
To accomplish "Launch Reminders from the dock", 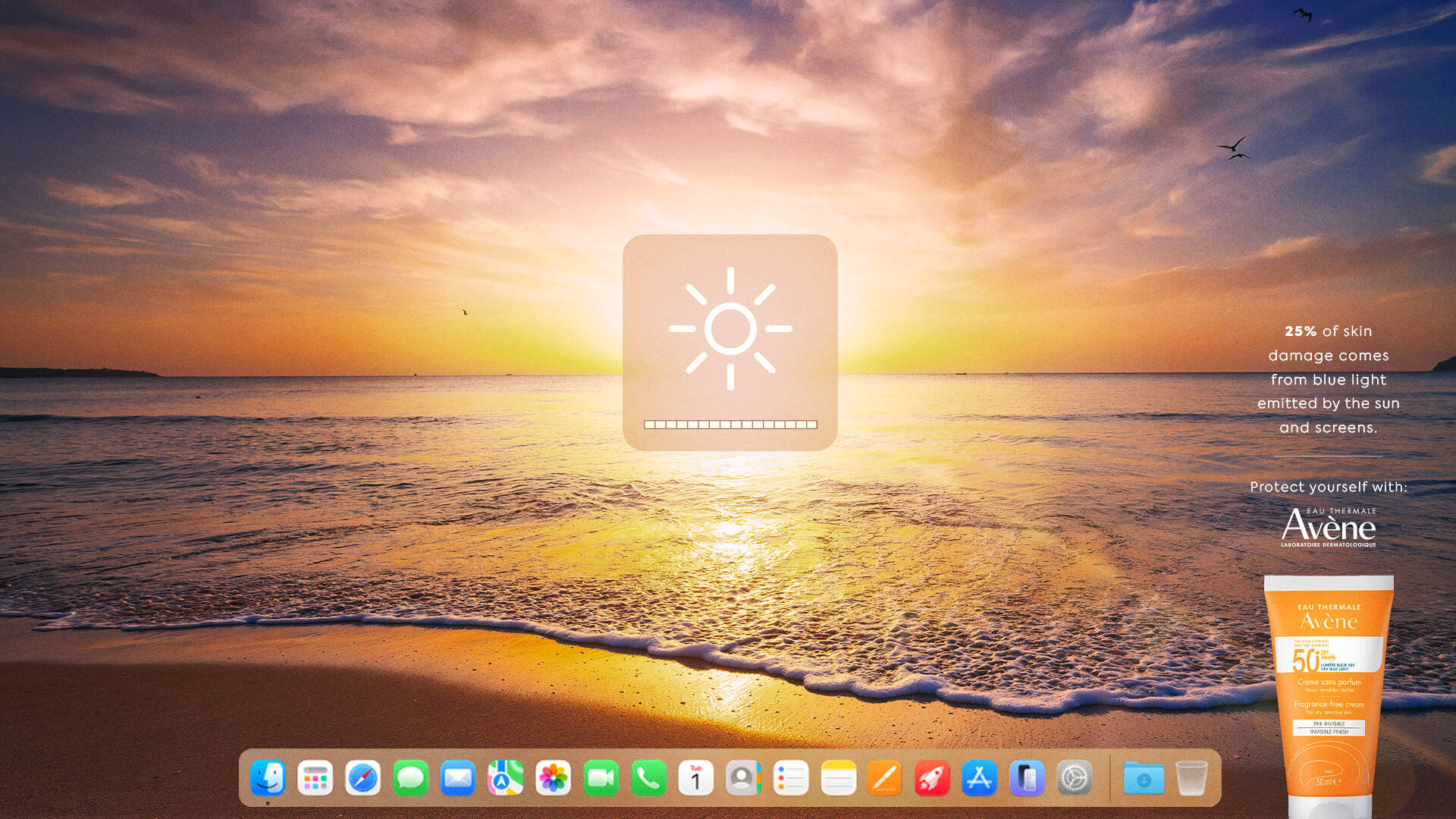I will coord(791,778).
